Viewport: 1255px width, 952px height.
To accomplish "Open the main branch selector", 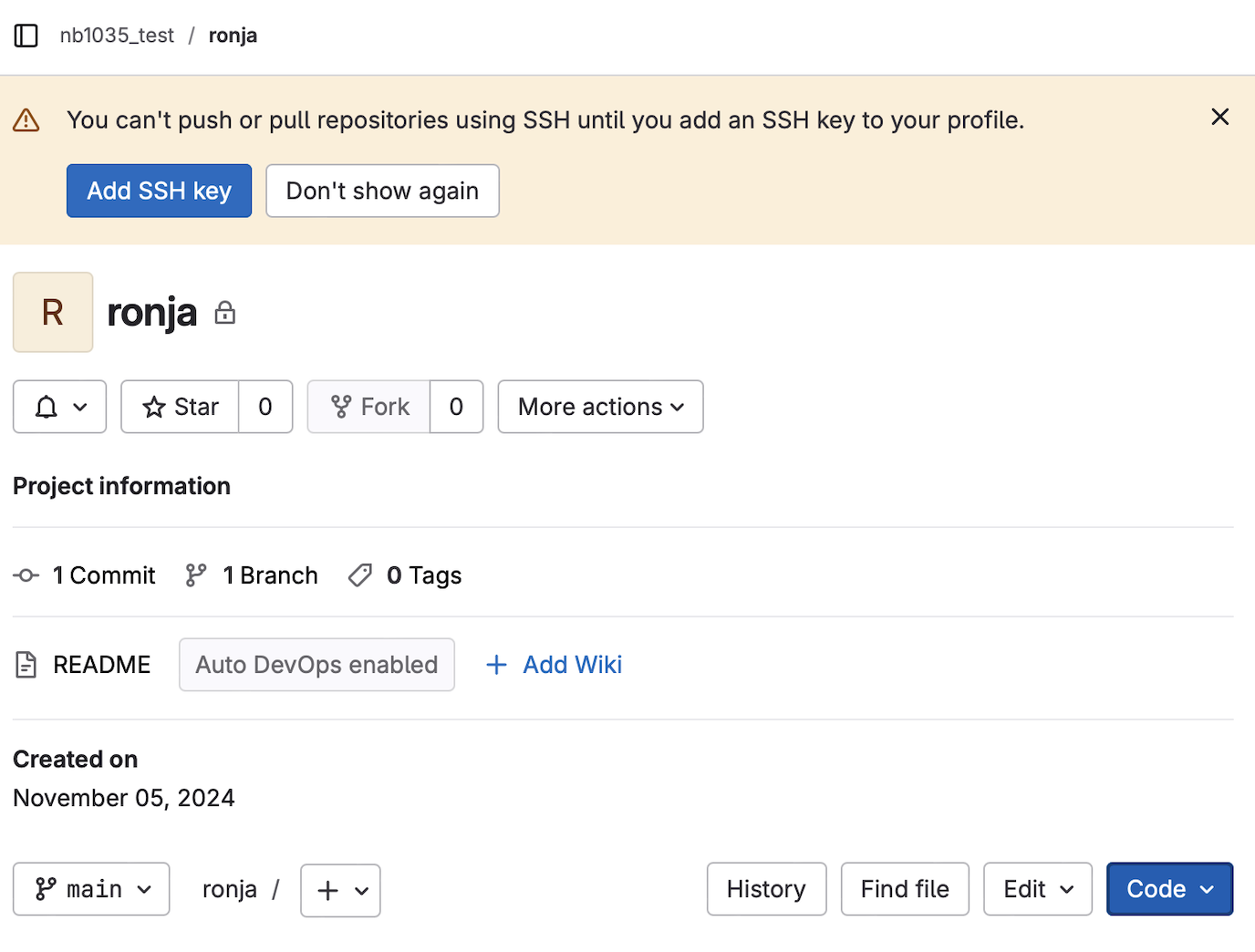I will (91, 889).
